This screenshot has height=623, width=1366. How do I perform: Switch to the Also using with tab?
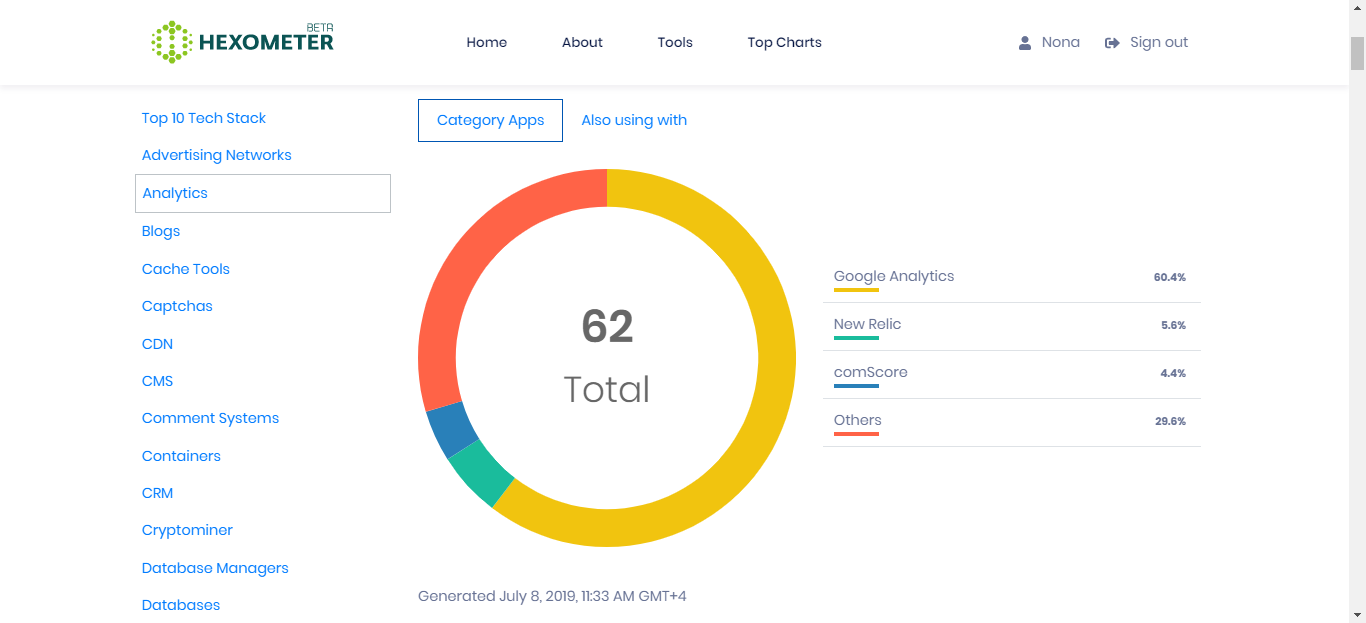pyautogui.click(x=634, y=120)
